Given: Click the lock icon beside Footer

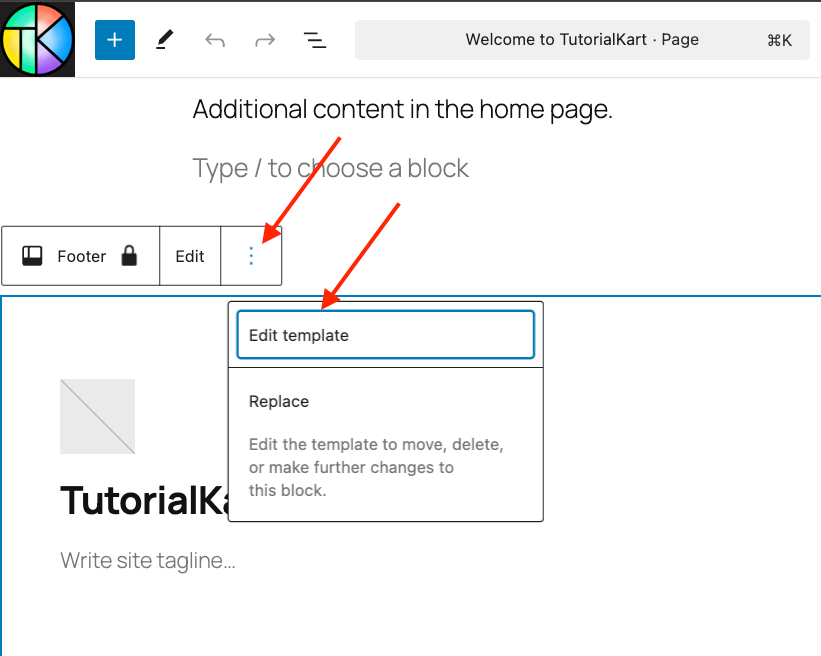Looking at the screenshot, I should (129, 256).
